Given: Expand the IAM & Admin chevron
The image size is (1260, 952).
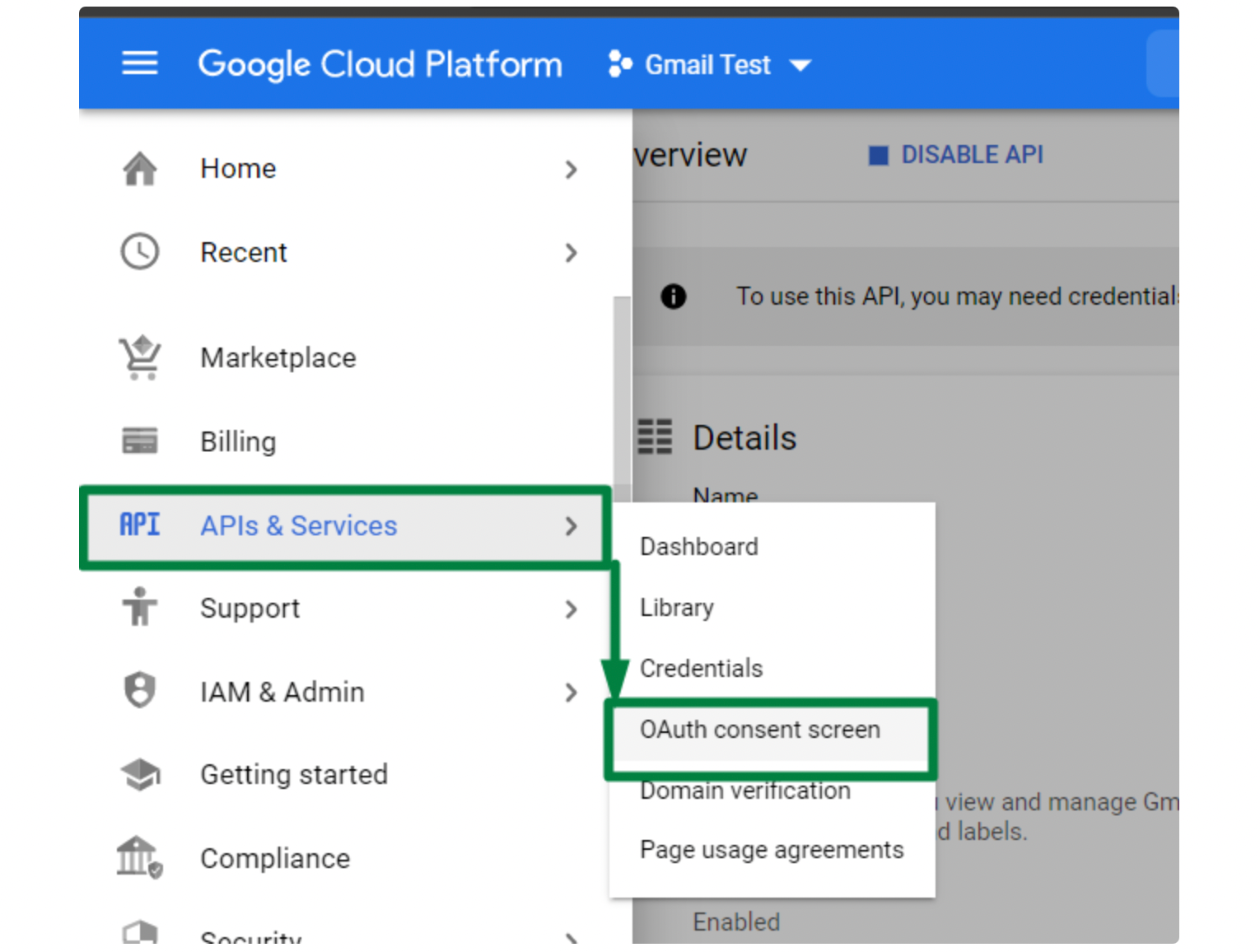Looking at the screenshot, I should [x=572, y=693].
